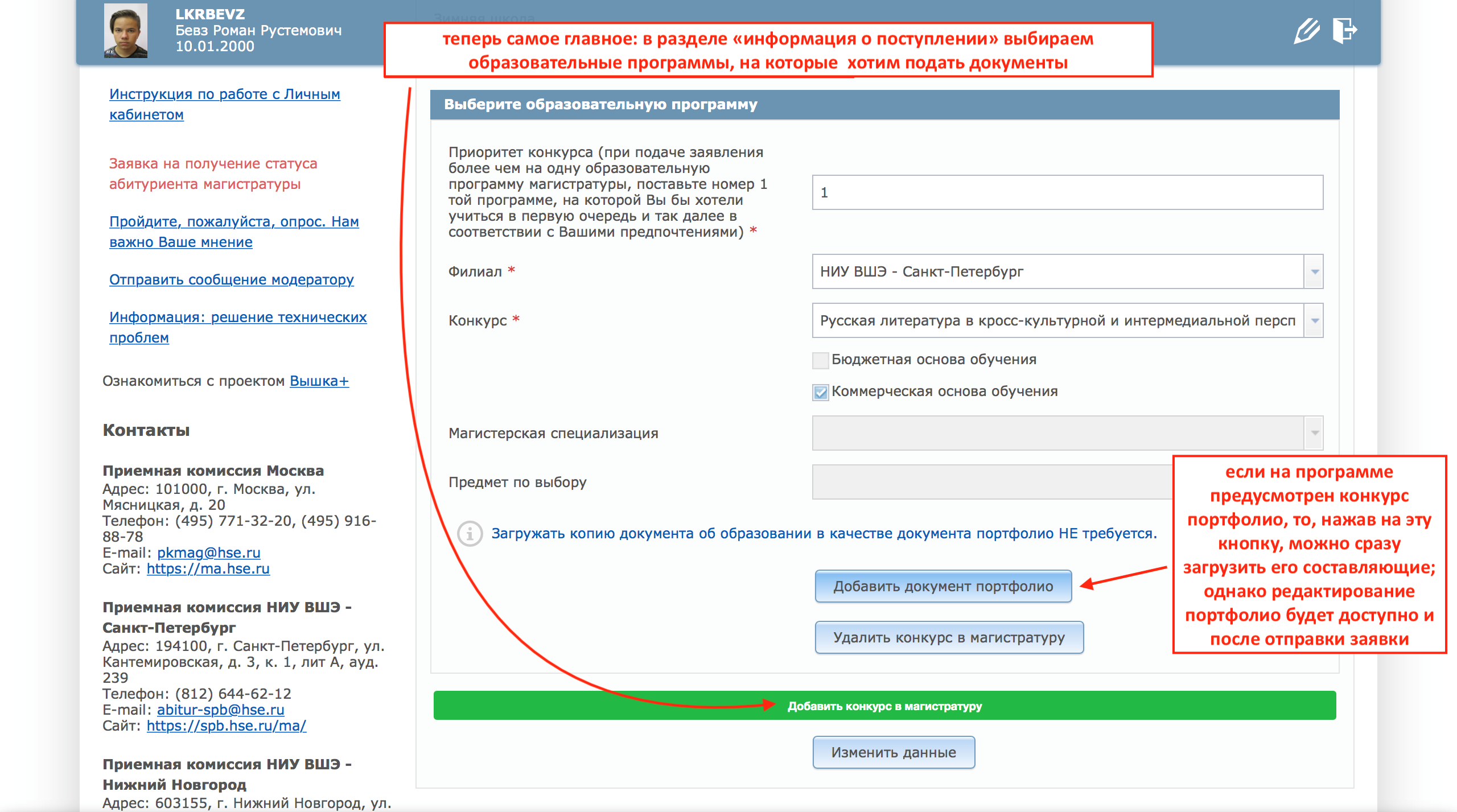Click the Предмет по выбору field

[x=990, y=483]
